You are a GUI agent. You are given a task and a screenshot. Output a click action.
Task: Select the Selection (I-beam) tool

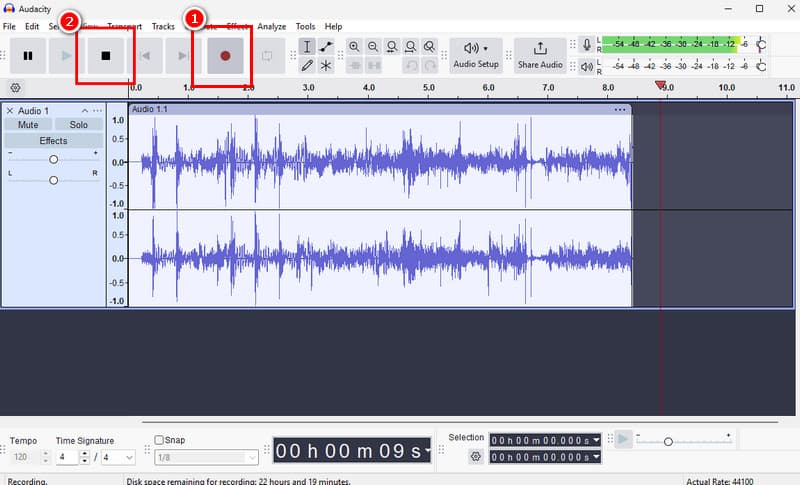click(307, 47)
